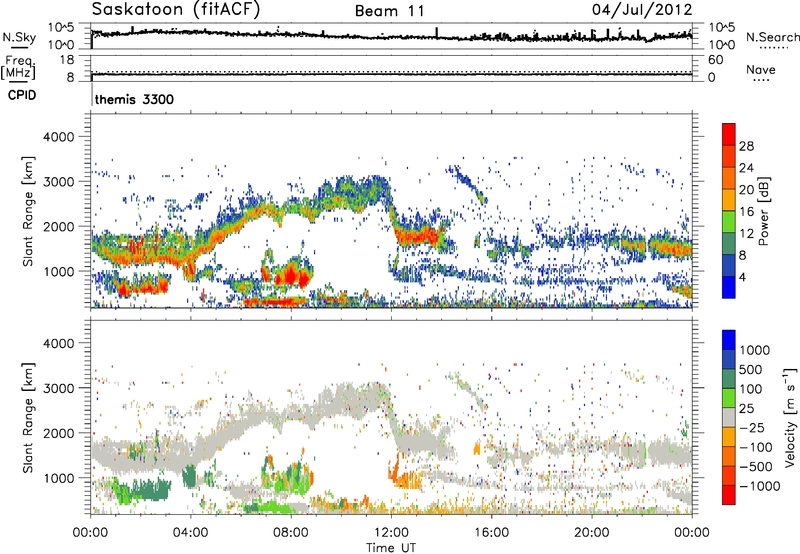
Task: Pick the light green segment of Power color bar
Action: click(x=729, y=221)
